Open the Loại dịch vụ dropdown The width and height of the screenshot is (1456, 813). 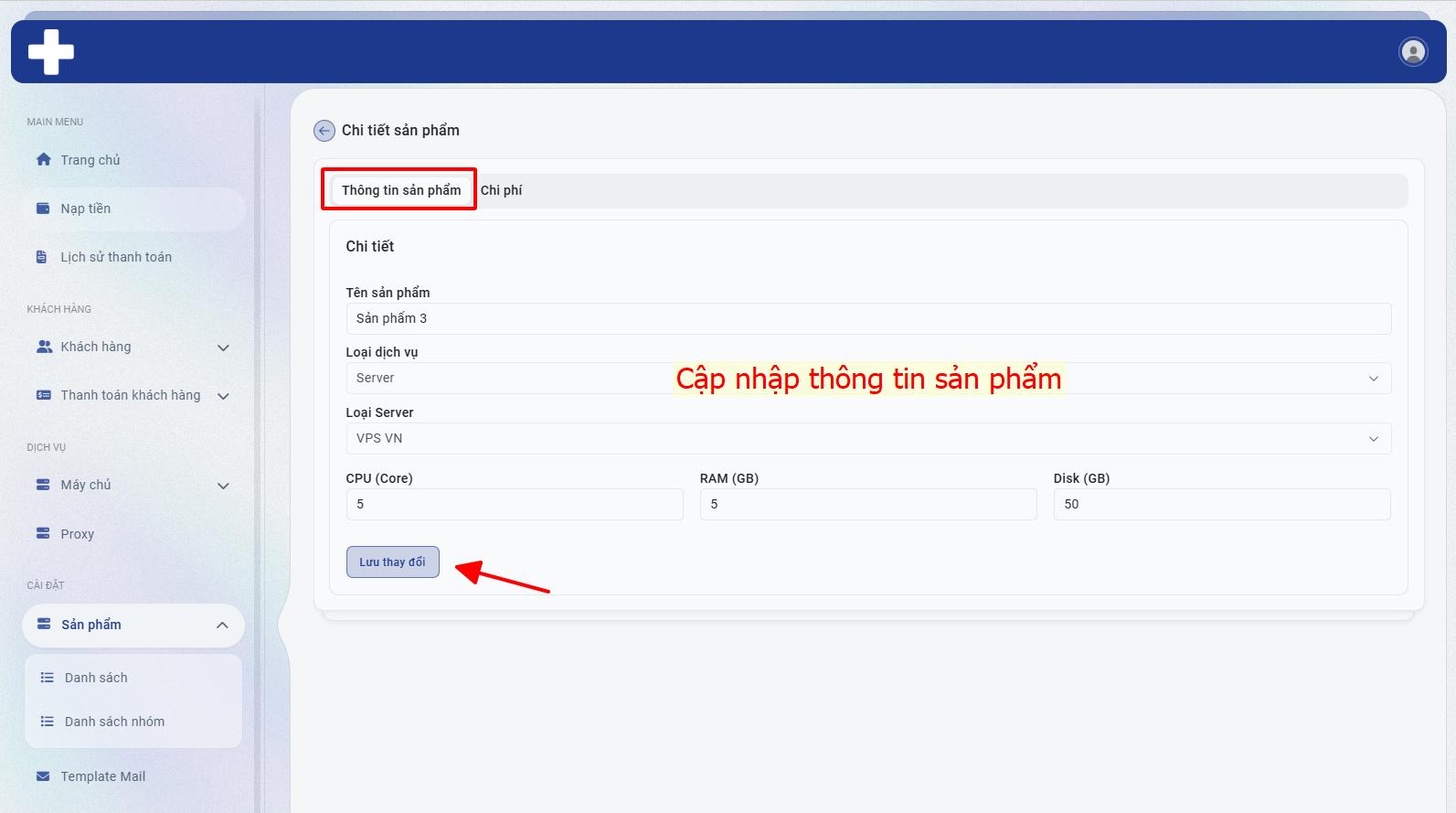point(868,379)
